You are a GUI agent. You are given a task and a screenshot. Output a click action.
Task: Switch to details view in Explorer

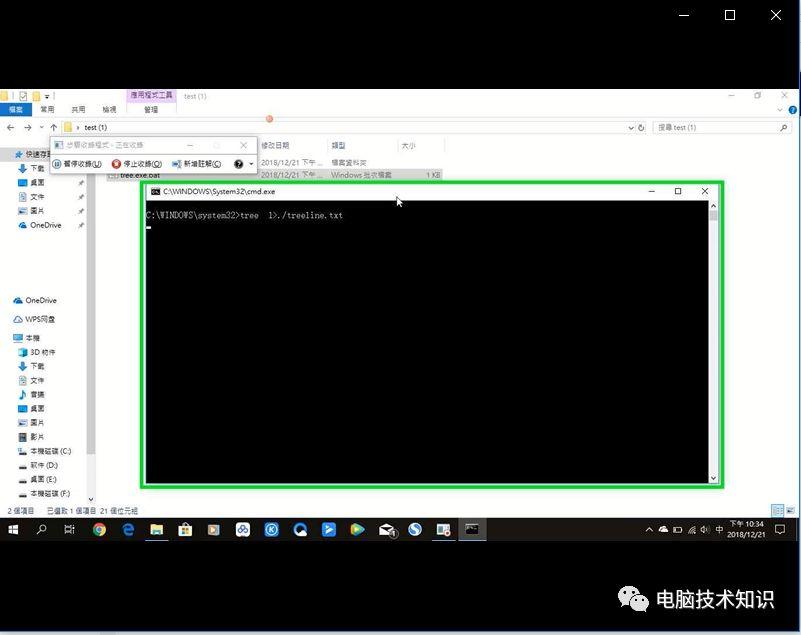(778, 510)
